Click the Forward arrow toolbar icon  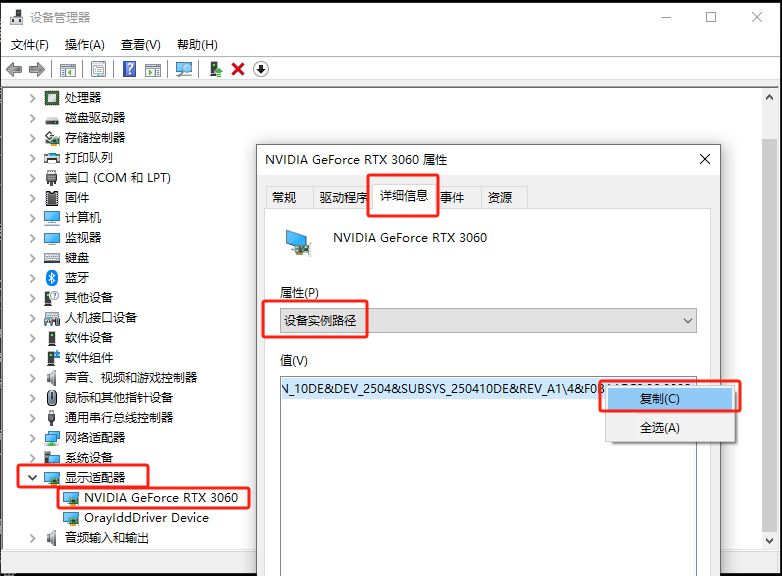[37, 69]
